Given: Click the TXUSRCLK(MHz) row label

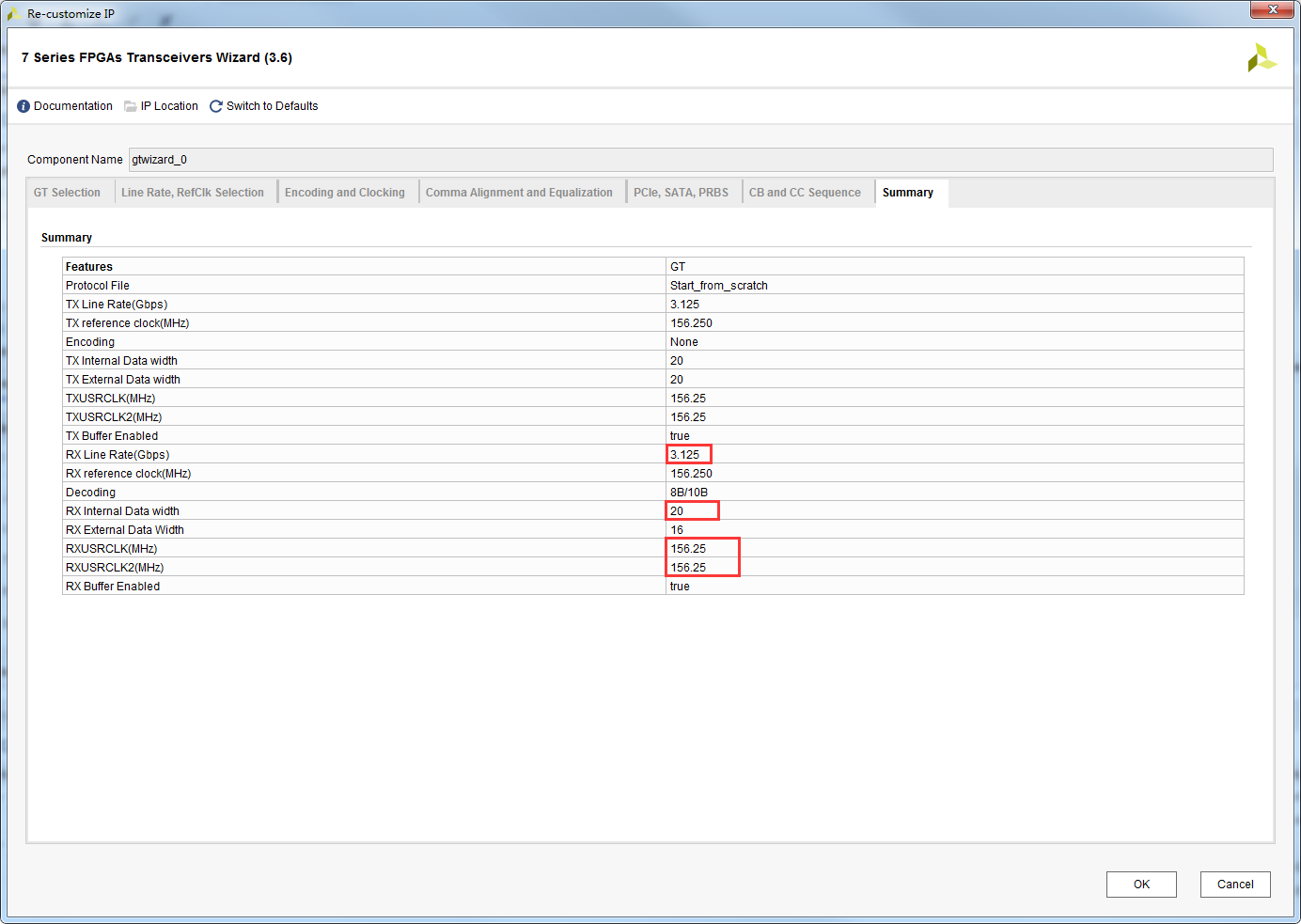Looking at the screenshot, I should pyautogui.click(x=110, y=399).
